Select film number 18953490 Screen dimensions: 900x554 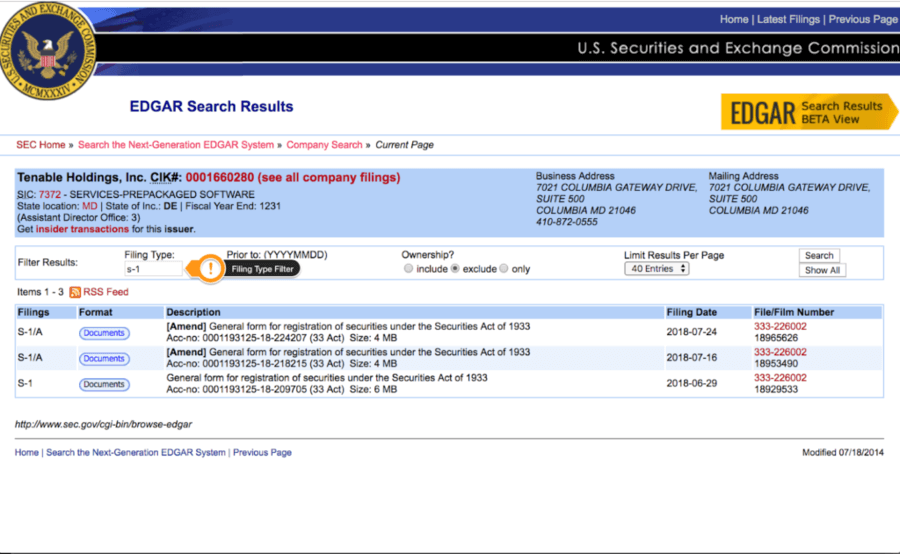(x=775, y=364)
